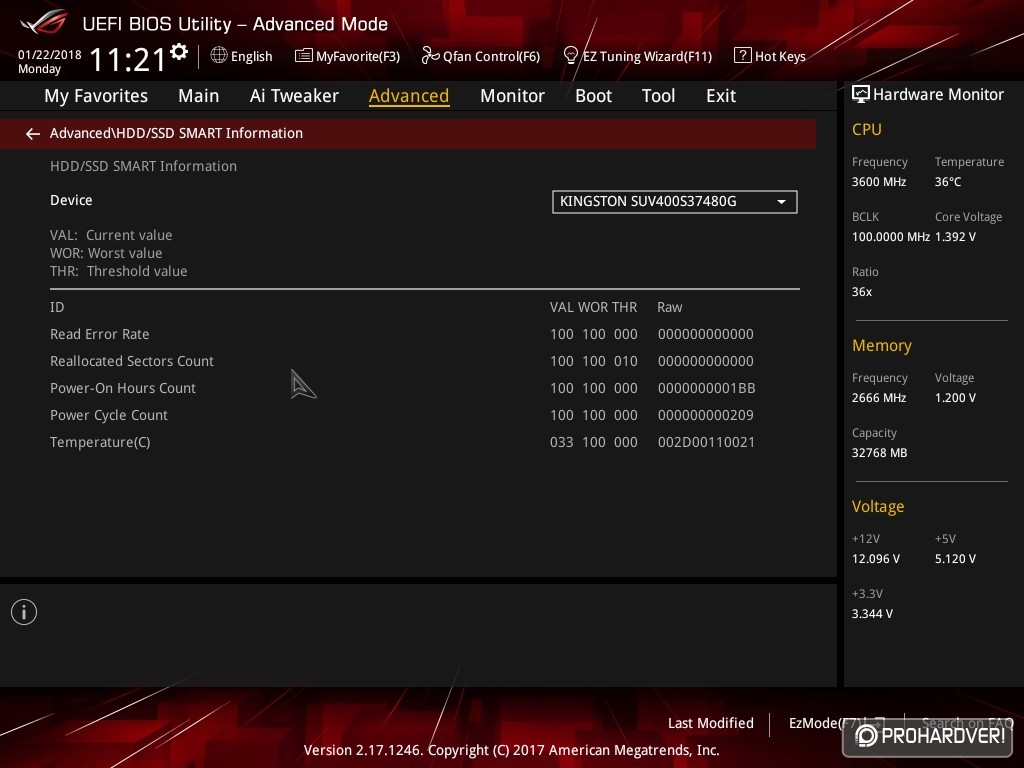Click memory frequency 2666 MHz
Viewport: 1024px width, 768px height.
click(879, 398)
